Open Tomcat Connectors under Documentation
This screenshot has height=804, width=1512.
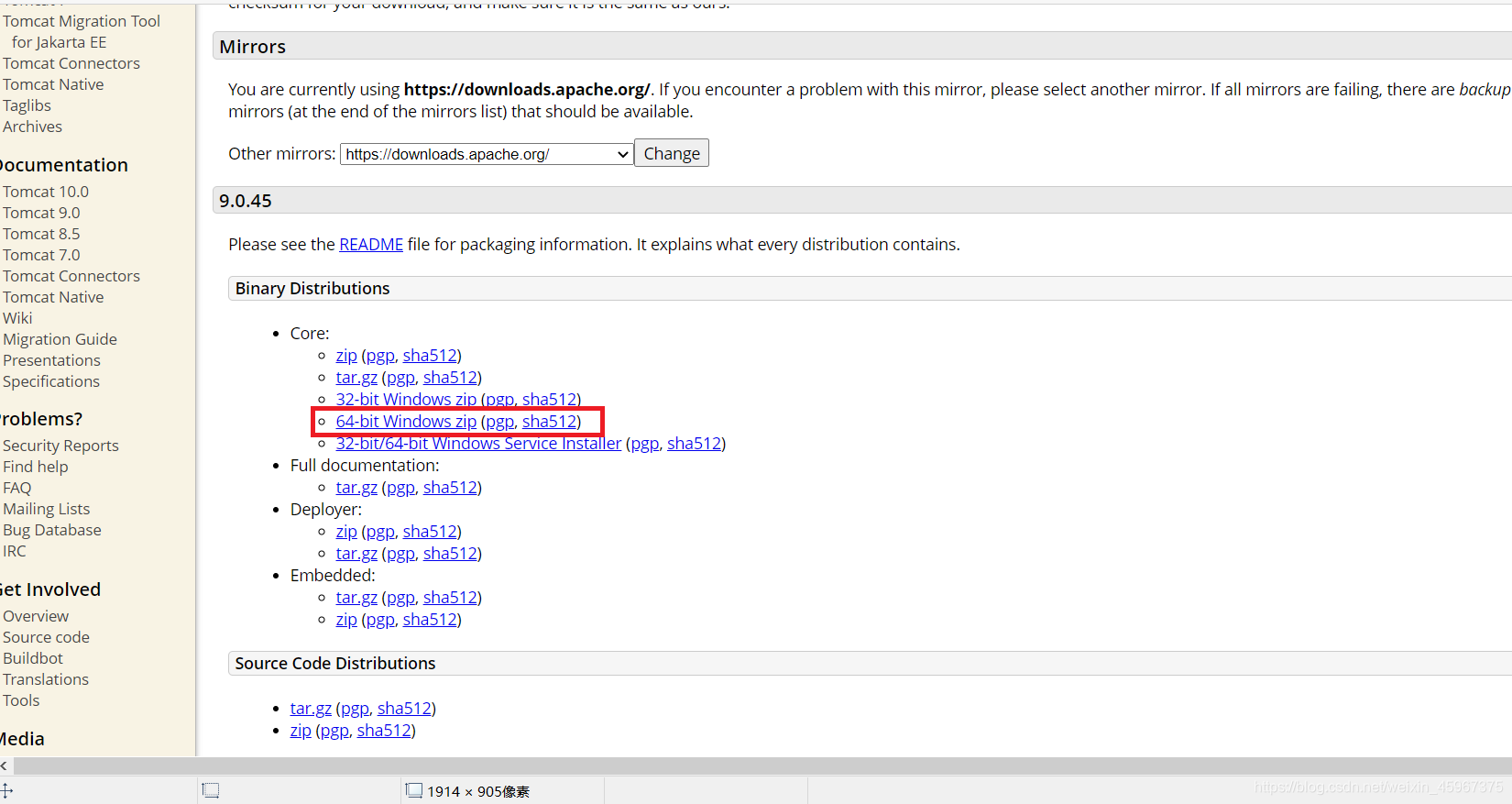pos(71,276)
